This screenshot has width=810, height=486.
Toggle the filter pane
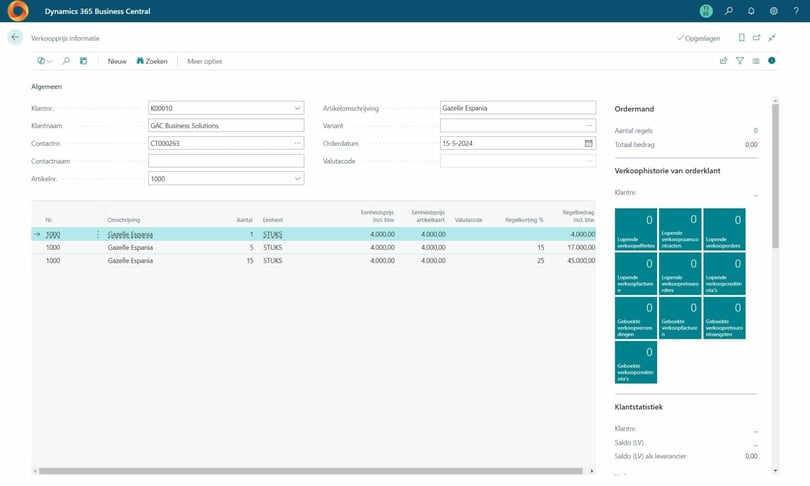point(740,61)
